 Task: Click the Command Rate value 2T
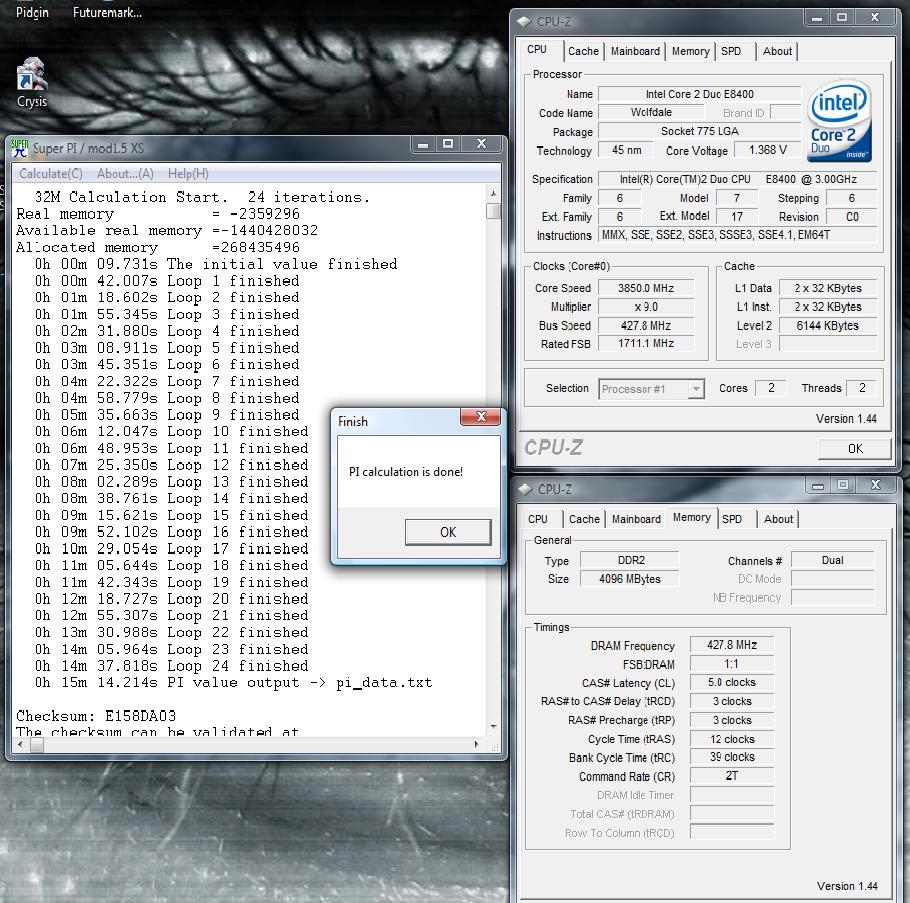(x=732, y=776)
